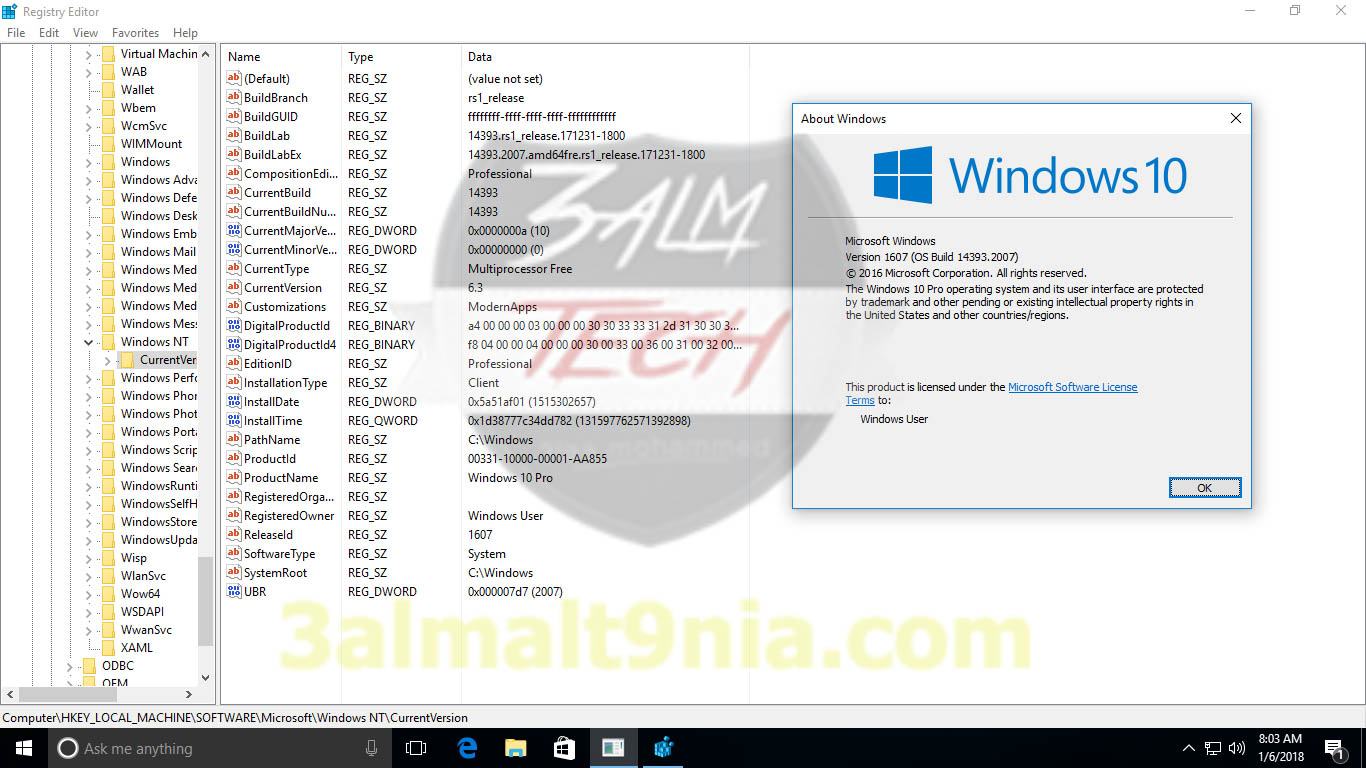Close the About Windows dialog
The width and height of the screenshot is (1366, 768).
pos(1236,118)
